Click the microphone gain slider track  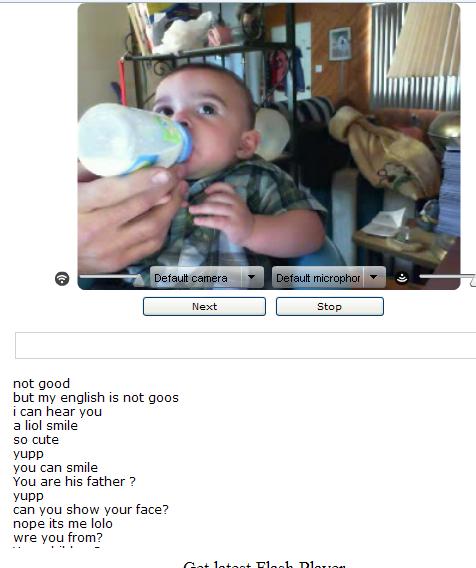(x=446, y=277)
